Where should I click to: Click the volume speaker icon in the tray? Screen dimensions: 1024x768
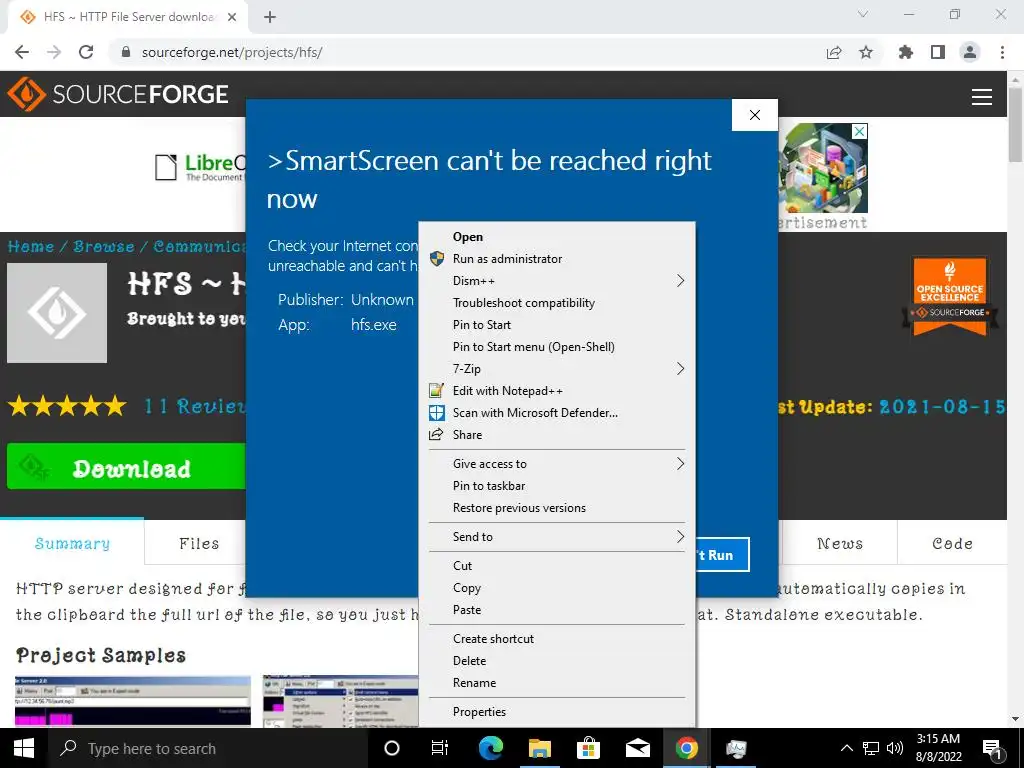(x=895, y=748)
